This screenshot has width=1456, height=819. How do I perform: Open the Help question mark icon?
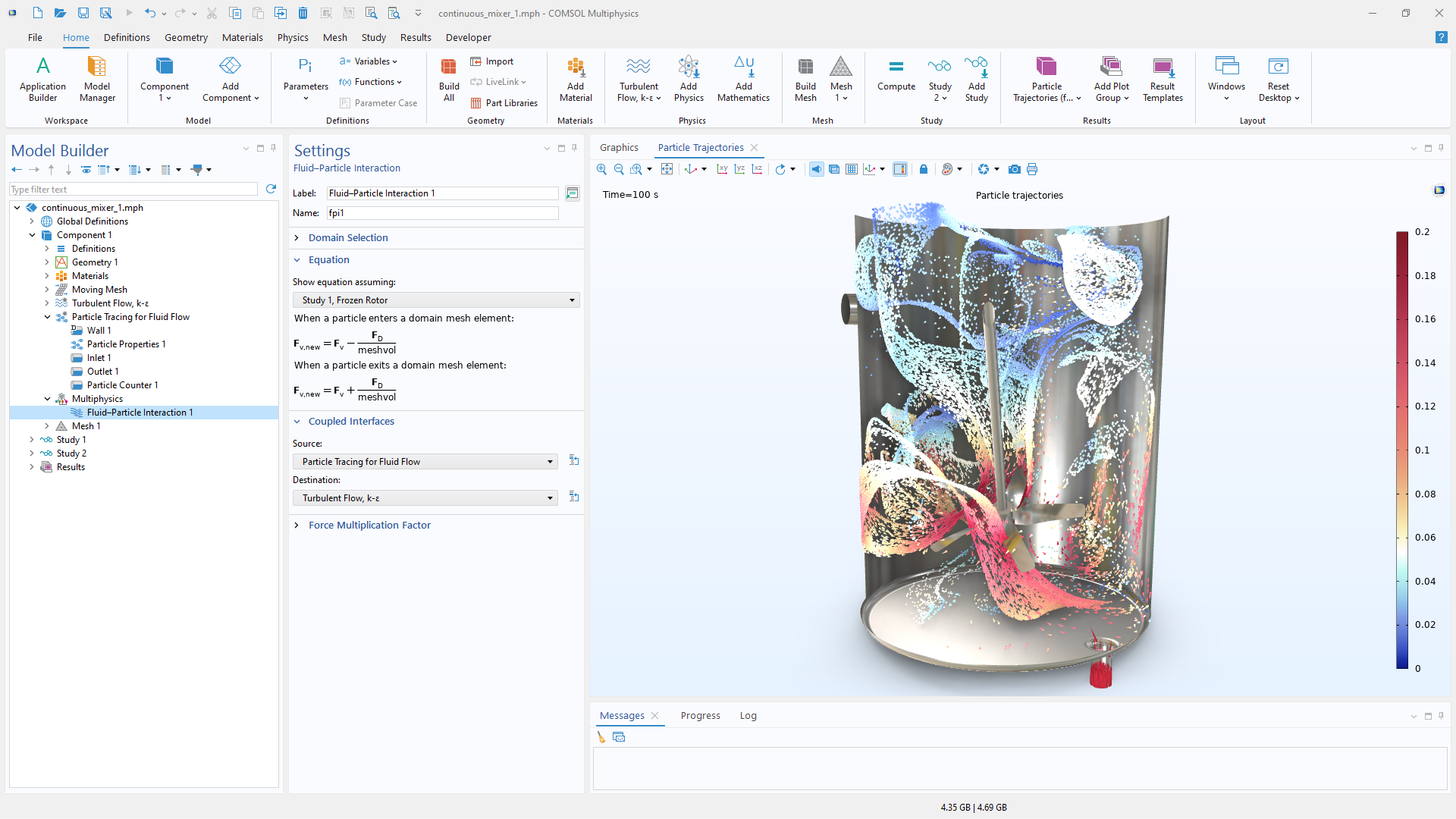[x=1441, y=37]
